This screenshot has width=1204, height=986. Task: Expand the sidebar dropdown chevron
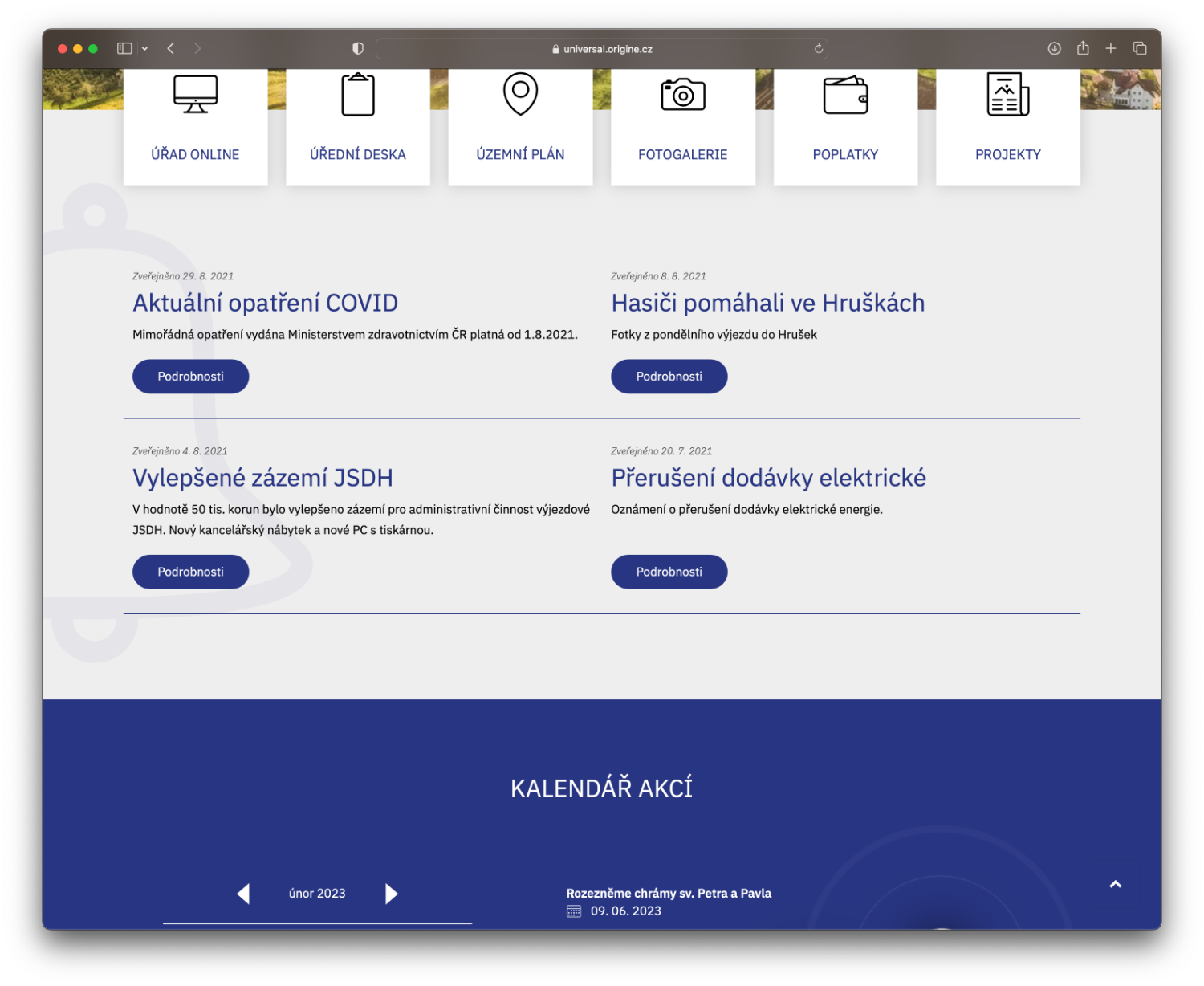click(144, 49)
